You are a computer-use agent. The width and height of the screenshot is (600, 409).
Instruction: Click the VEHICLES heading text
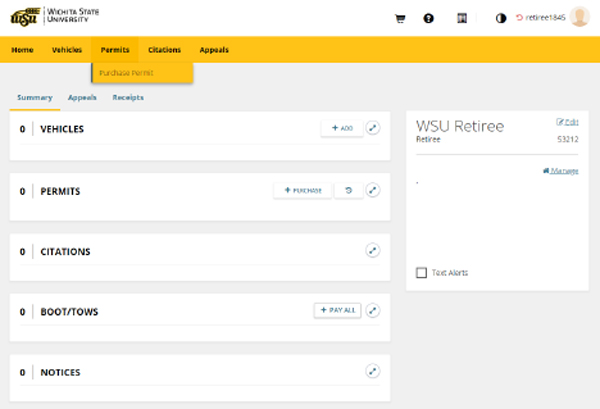click(62, 129)
